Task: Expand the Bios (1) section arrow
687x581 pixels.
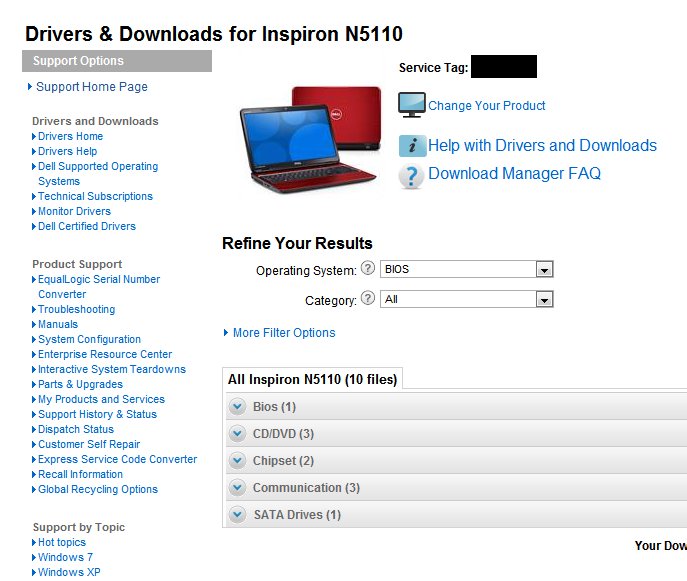Action: 237,407
